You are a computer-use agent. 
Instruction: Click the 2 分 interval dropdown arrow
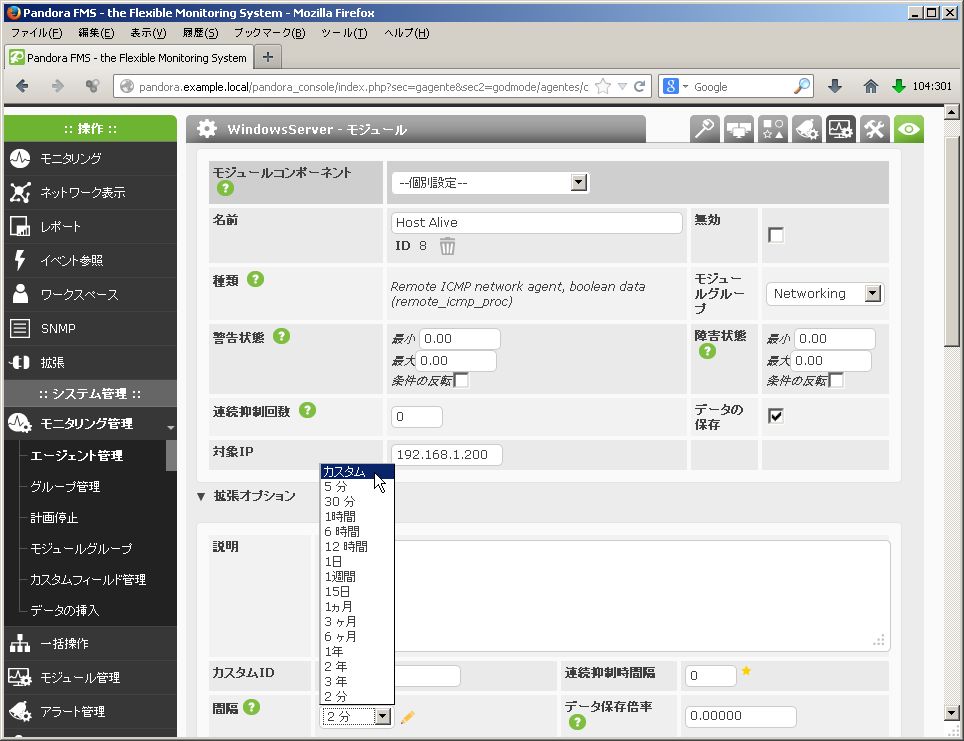pyautogui.click(x=382, y=716)
